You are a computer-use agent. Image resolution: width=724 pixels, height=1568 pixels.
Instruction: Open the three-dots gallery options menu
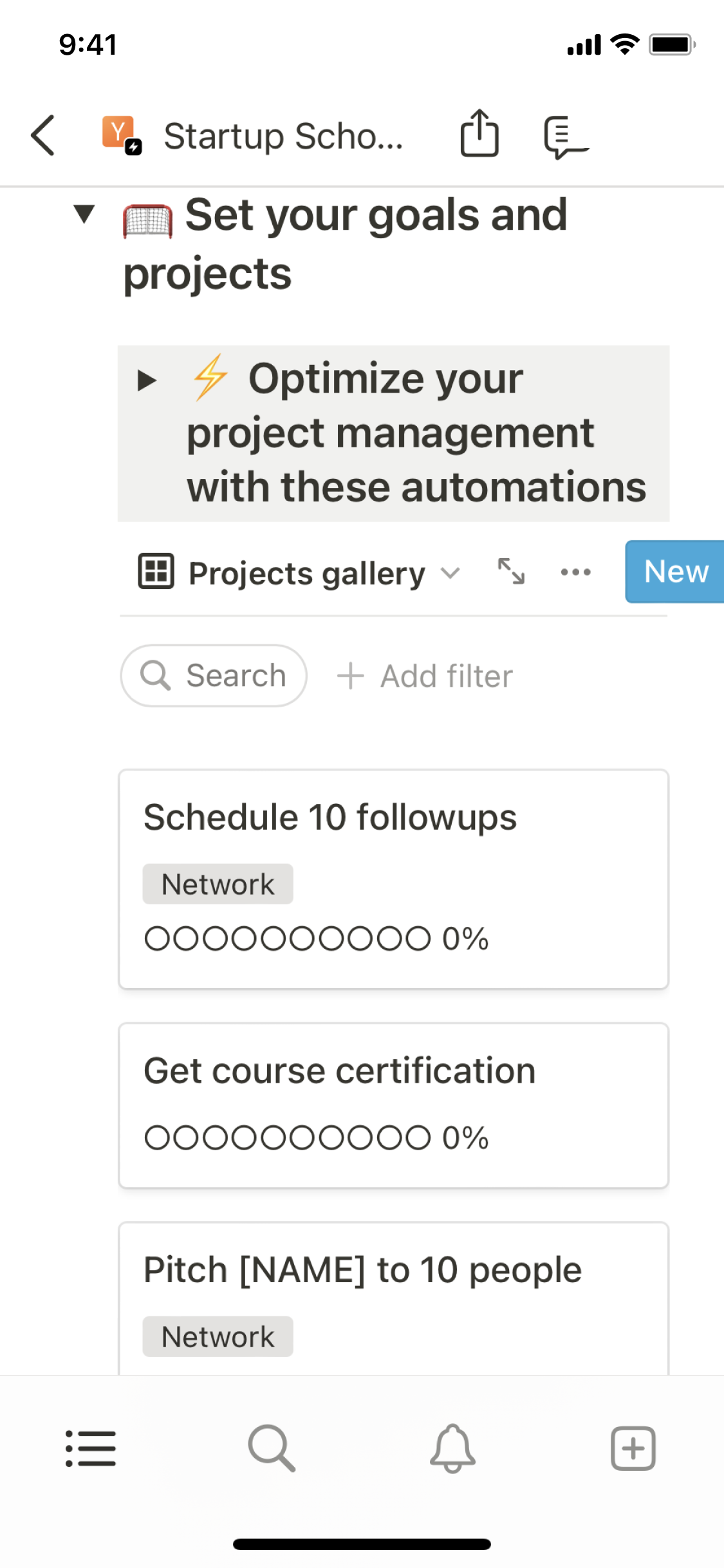(575, 572)
